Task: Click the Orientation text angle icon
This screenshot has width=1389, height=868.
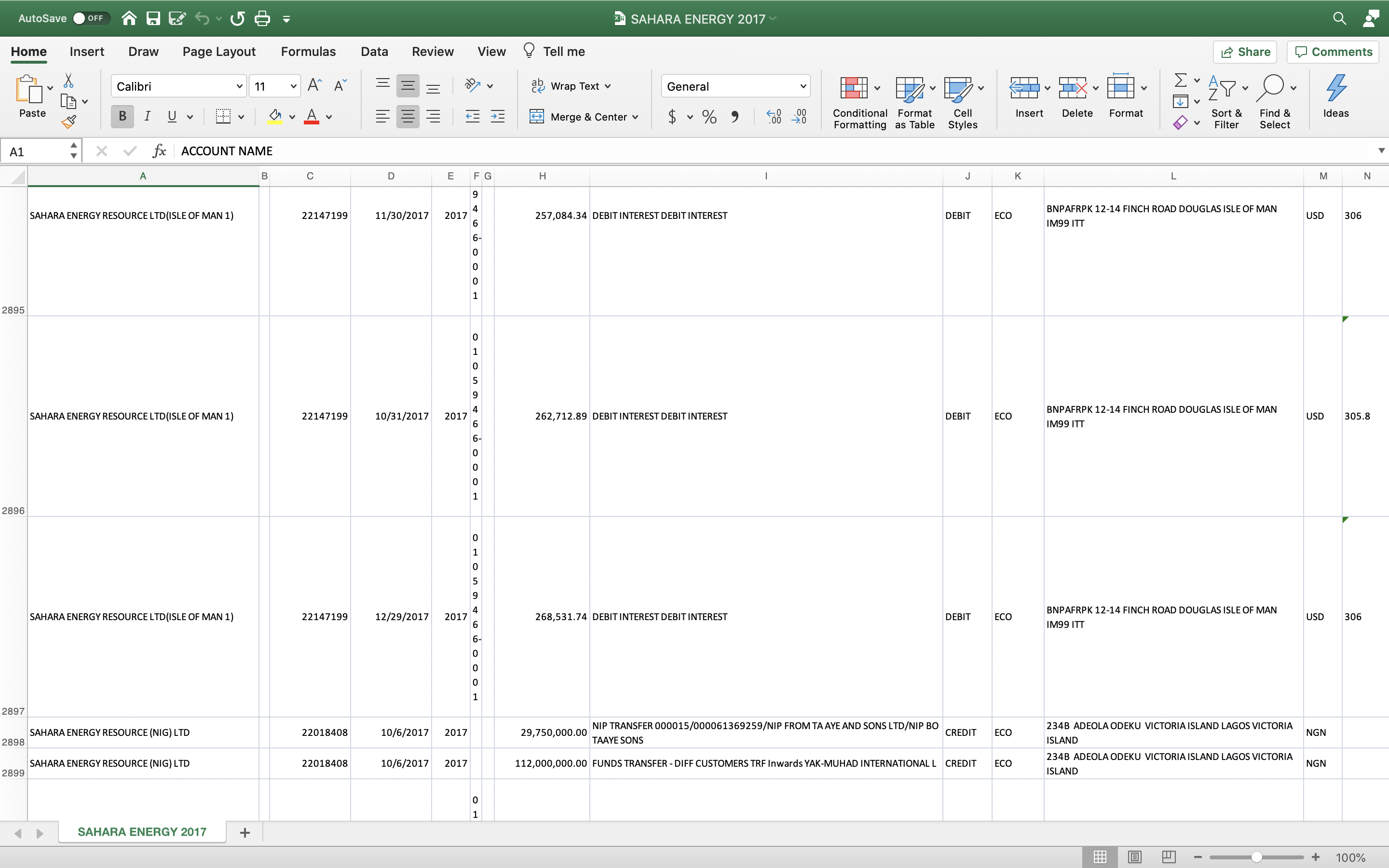Action: [472, 85]
